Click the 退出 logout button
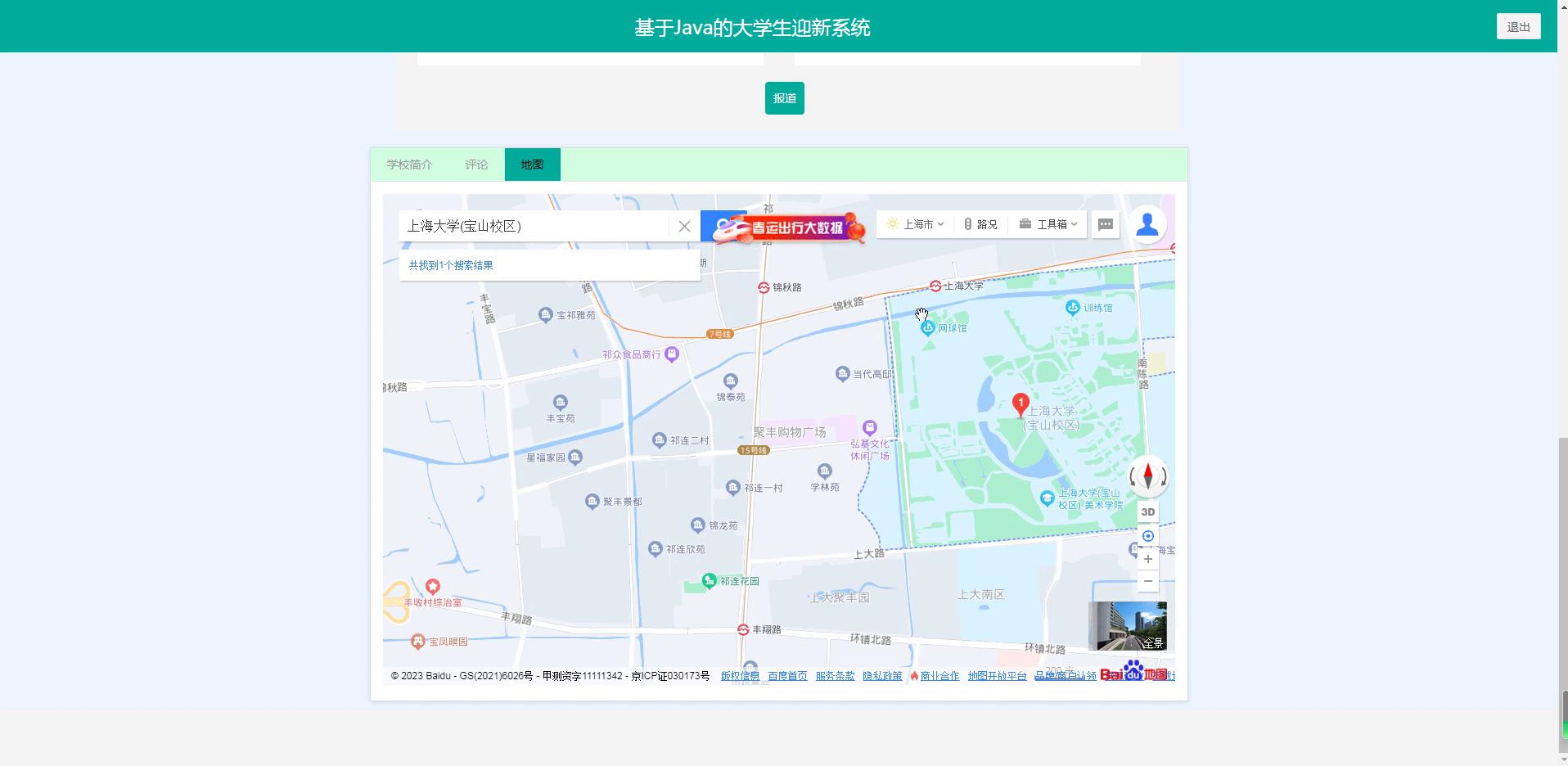Screen dimensions: 1568x766 tap(1519, 27)
